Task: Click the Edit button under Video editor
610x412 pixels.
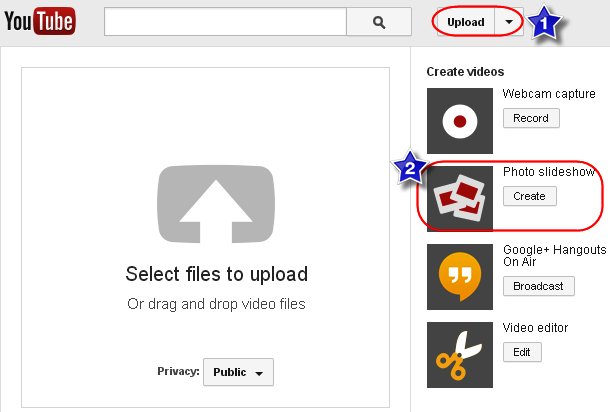Action: coord(522,352)
